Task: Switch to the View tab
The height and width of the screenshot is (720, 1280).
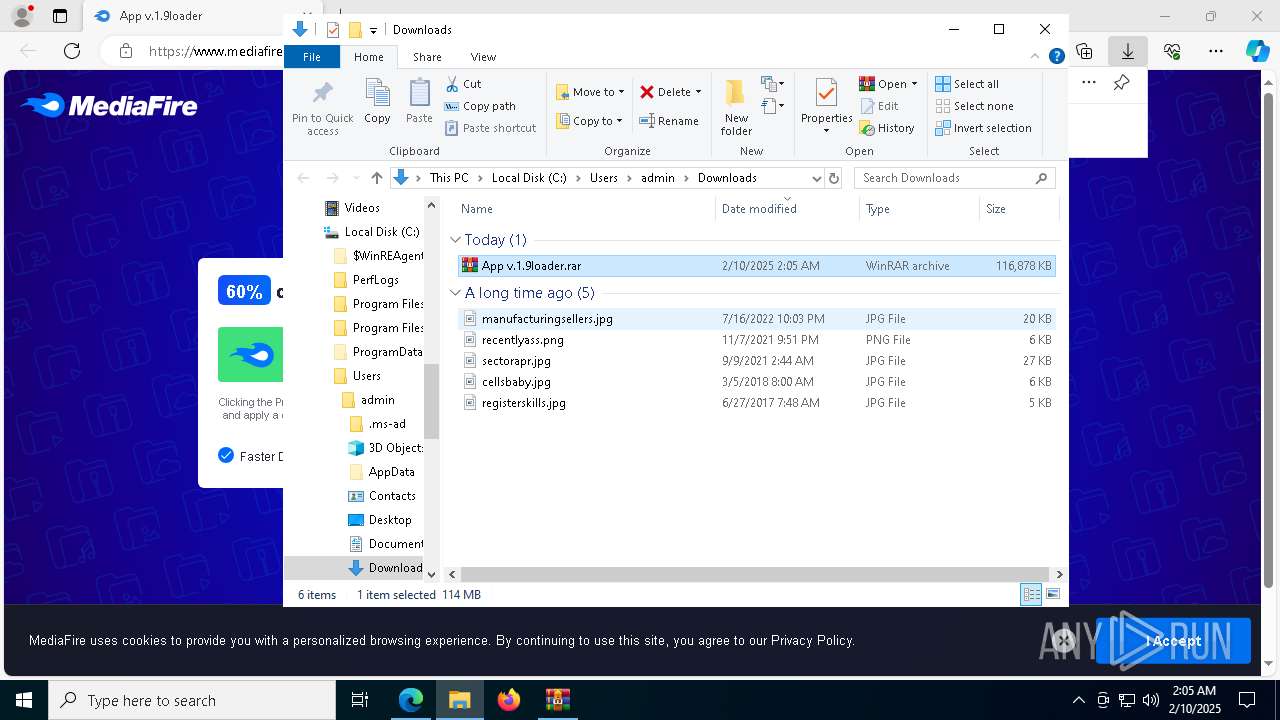Action: tap(483, 57)
